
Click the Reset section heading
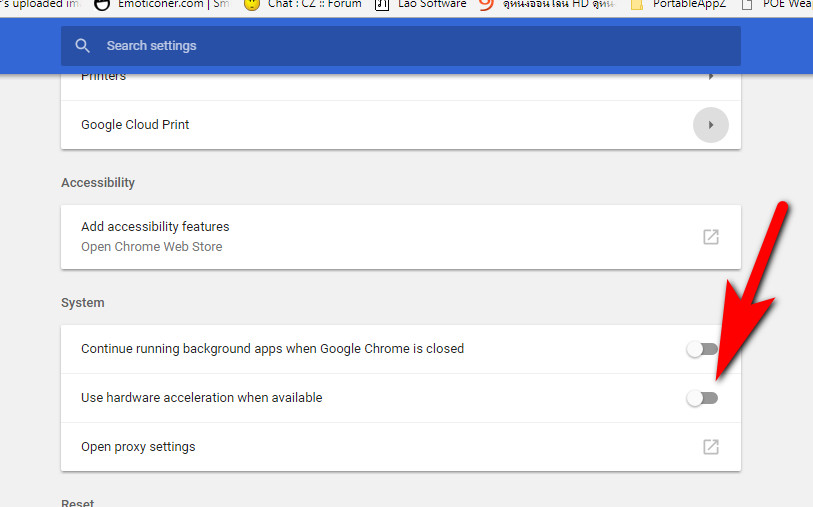click(78, 502)
